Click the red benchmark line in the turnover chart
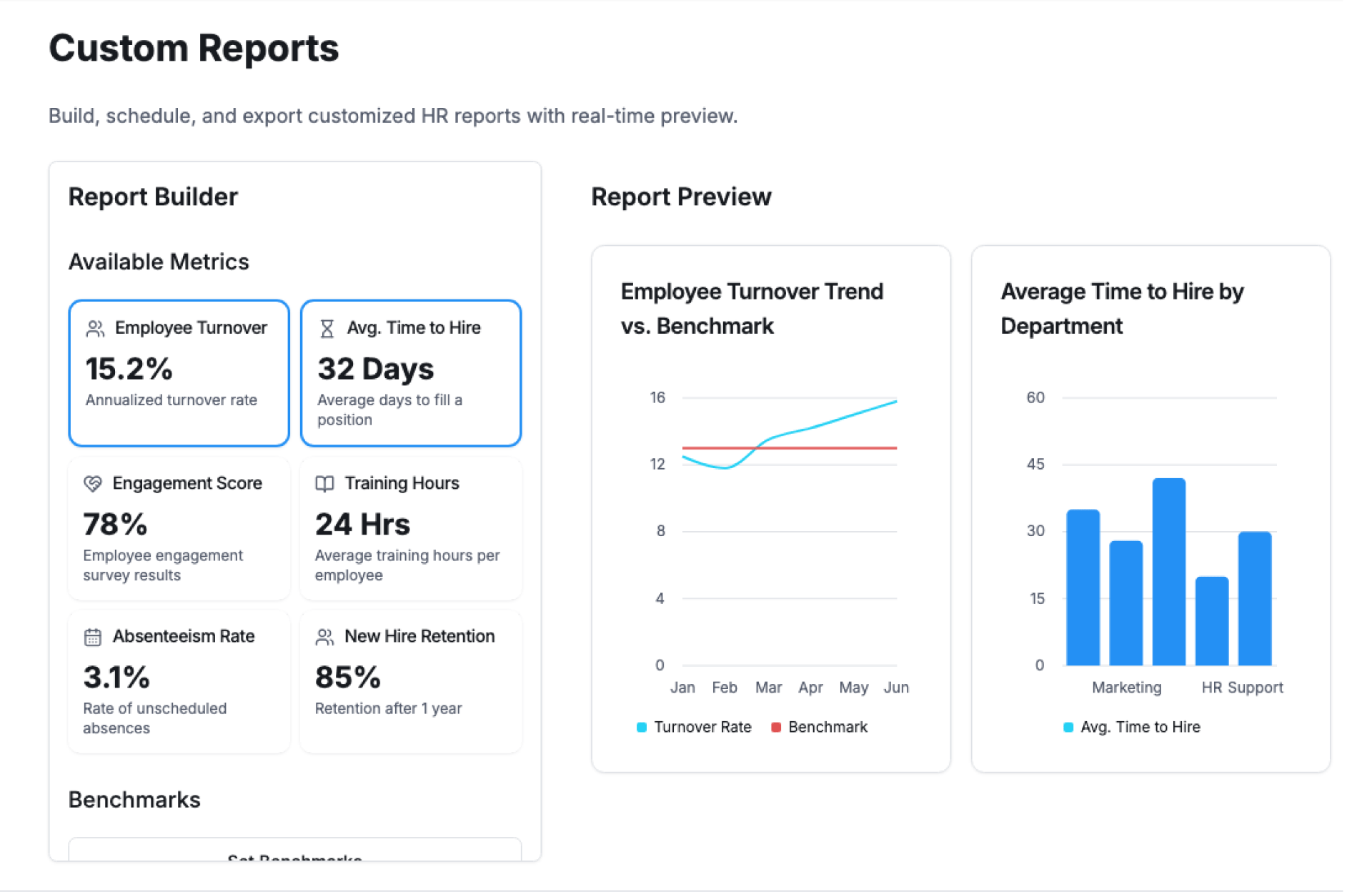Image resolution: width=1372 pixels, height=892 pixels. [x=843, y=448]
